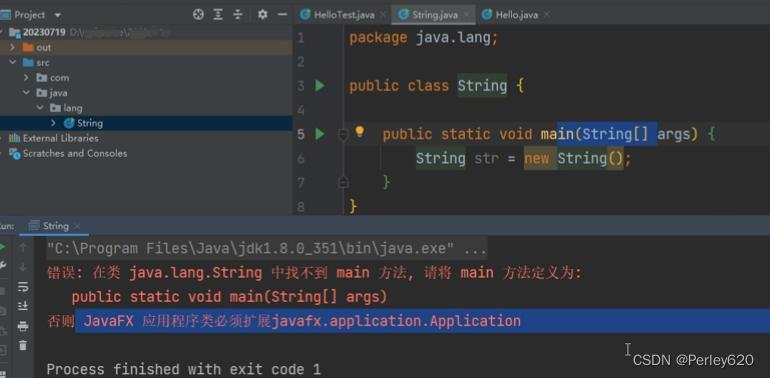
Task: Run the String class via line 3 gutter arrow
Action: pos(320,86)
